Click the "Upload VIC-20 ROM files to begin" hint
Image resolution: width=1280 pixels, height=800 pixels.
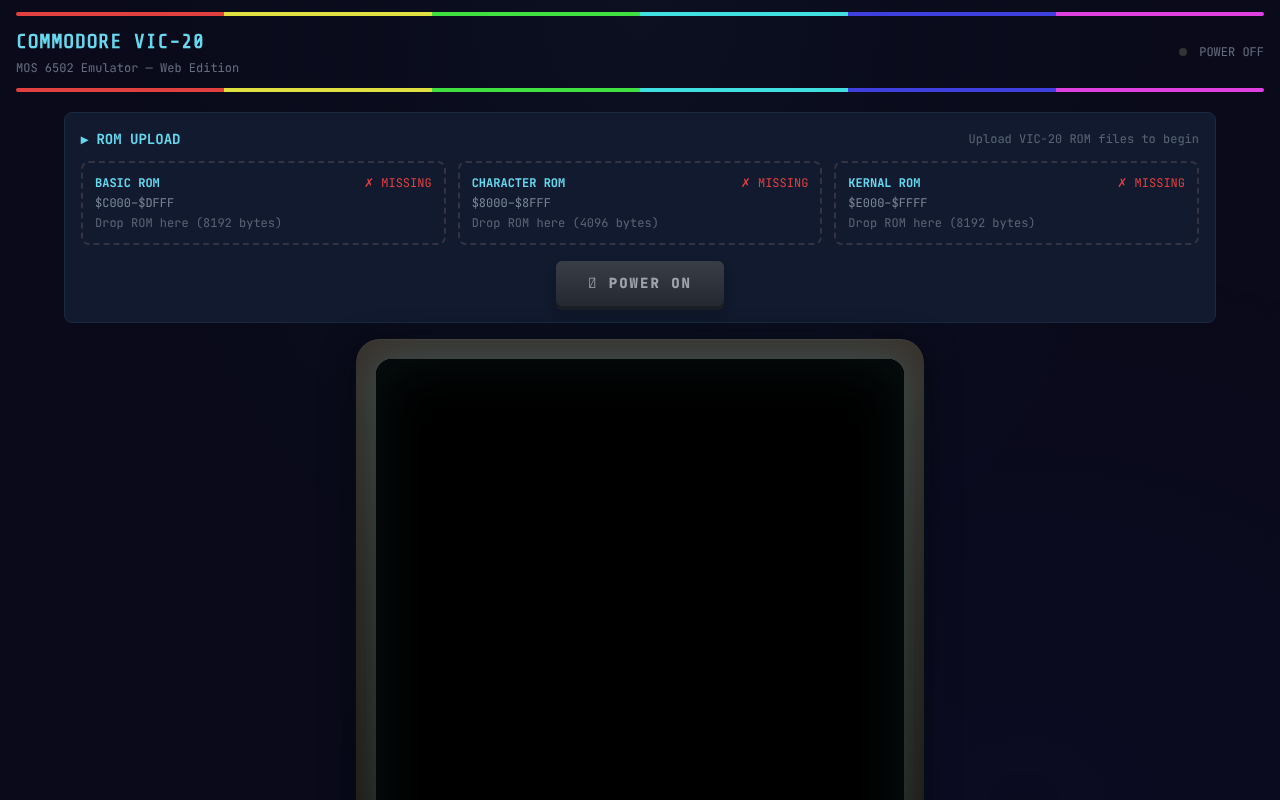[1083, 139]
